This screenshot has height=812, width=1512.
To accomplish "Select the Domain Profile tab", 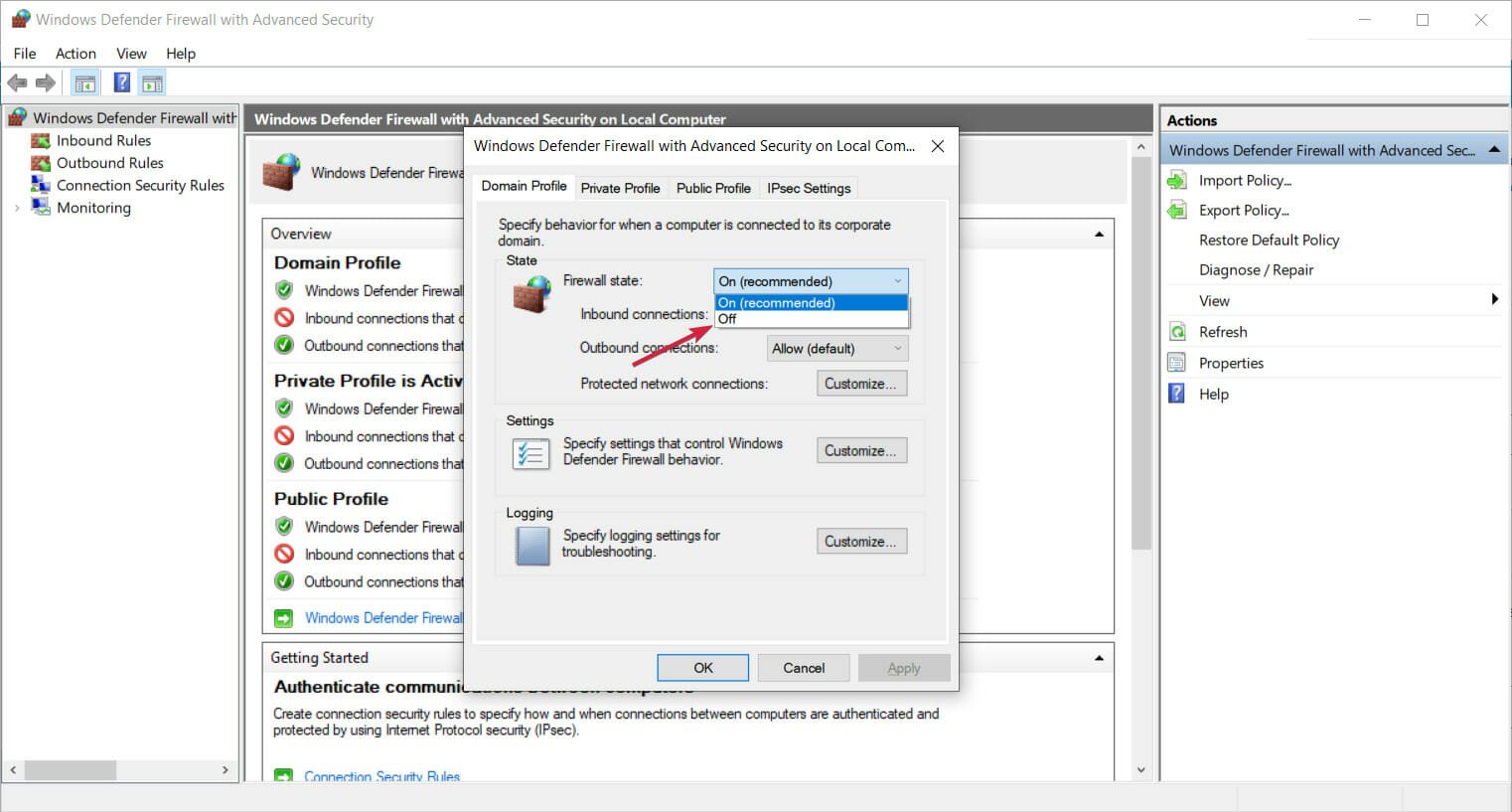I will click(x=524, y=186).
